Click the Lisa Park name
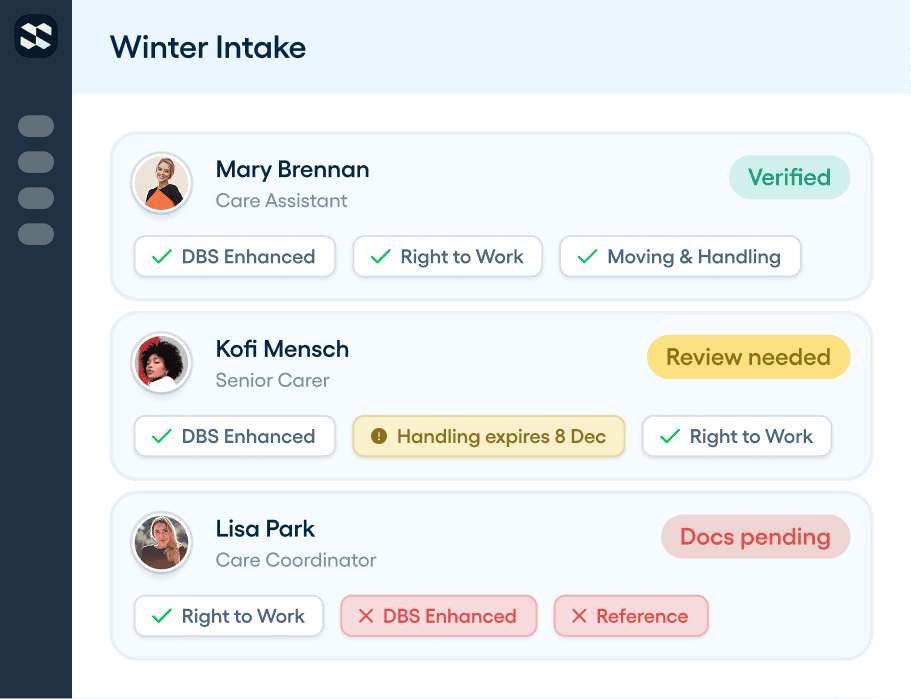 [265, 528]
